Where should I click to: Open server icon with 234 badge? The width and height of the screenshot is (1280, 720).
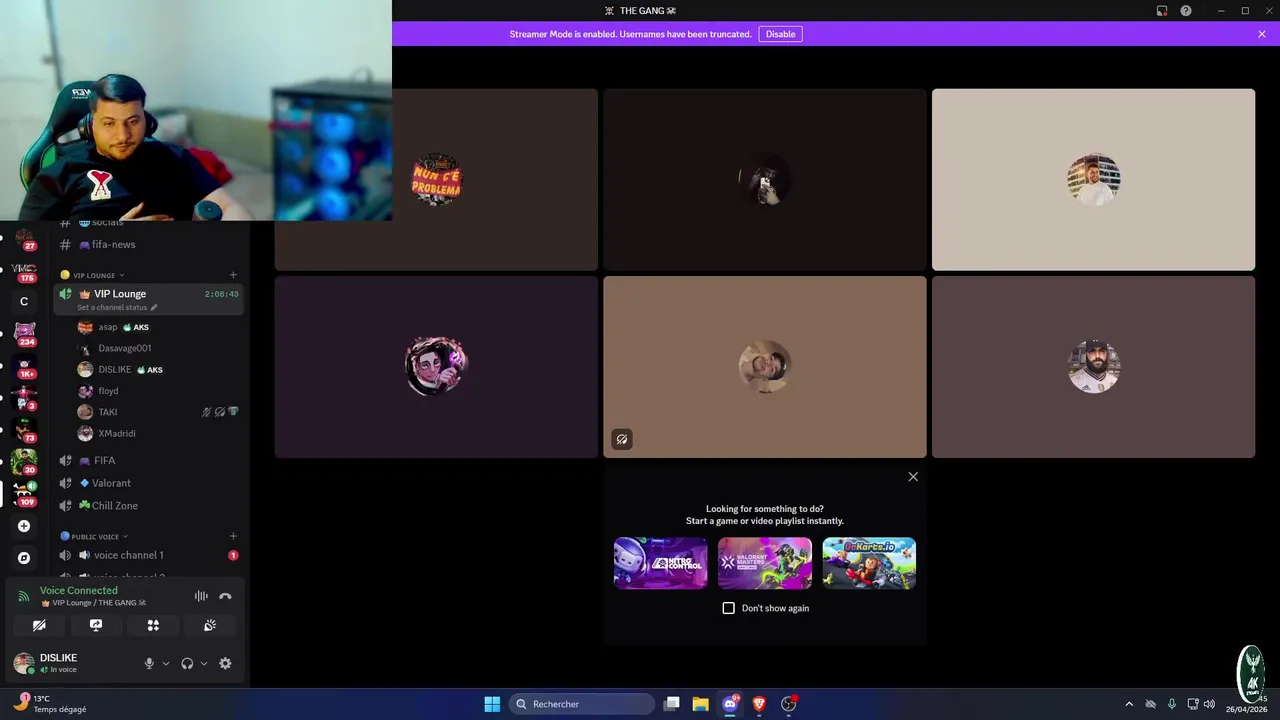[24, 334]
